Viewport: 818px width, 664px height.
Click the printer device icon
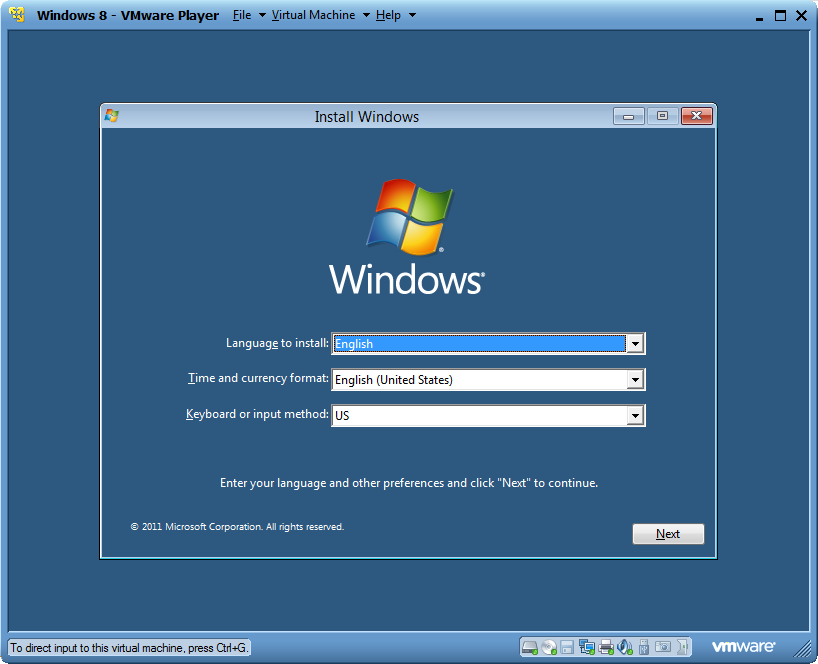(606, 647)
